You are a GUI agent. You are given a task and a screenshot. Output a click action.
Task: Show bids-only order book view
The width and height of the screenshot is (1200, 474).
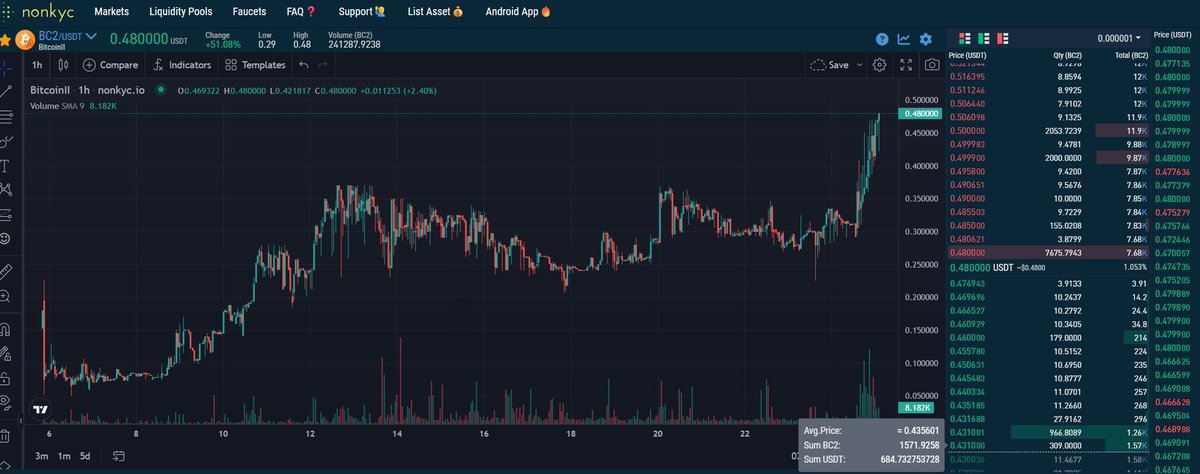coord(984,38)
